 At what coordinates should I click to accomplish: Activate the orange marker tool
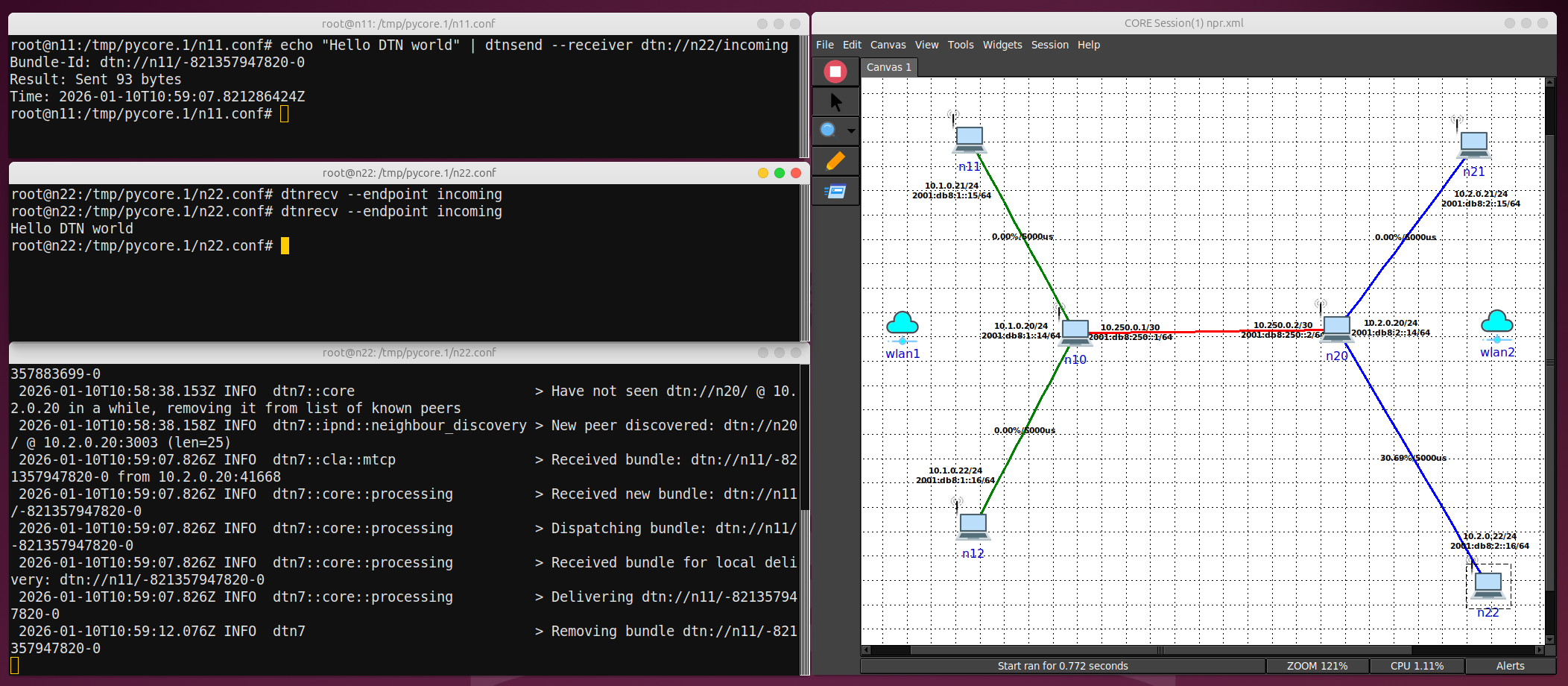(835, 161)
